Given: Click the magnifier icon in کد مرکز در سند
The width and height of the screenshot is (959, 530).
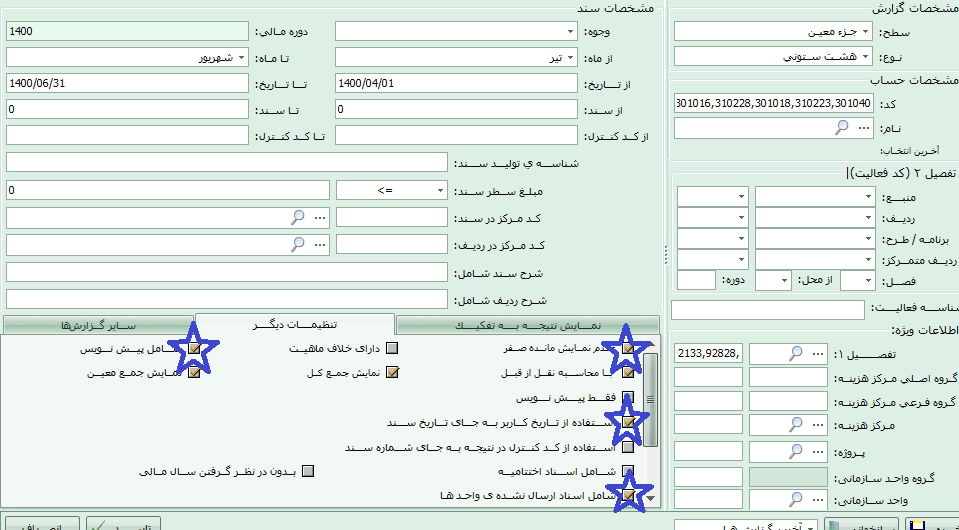Looking at the screenshot, I should coord(297,217).
